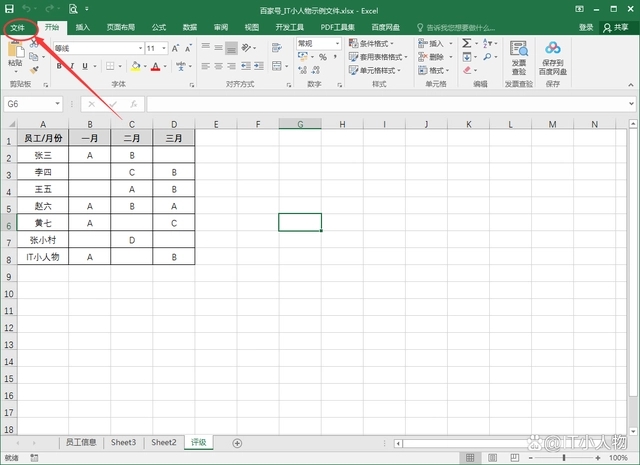This screenshot has width=640, height=465.
Task: Undo the last action
Action: pos(26,9)
